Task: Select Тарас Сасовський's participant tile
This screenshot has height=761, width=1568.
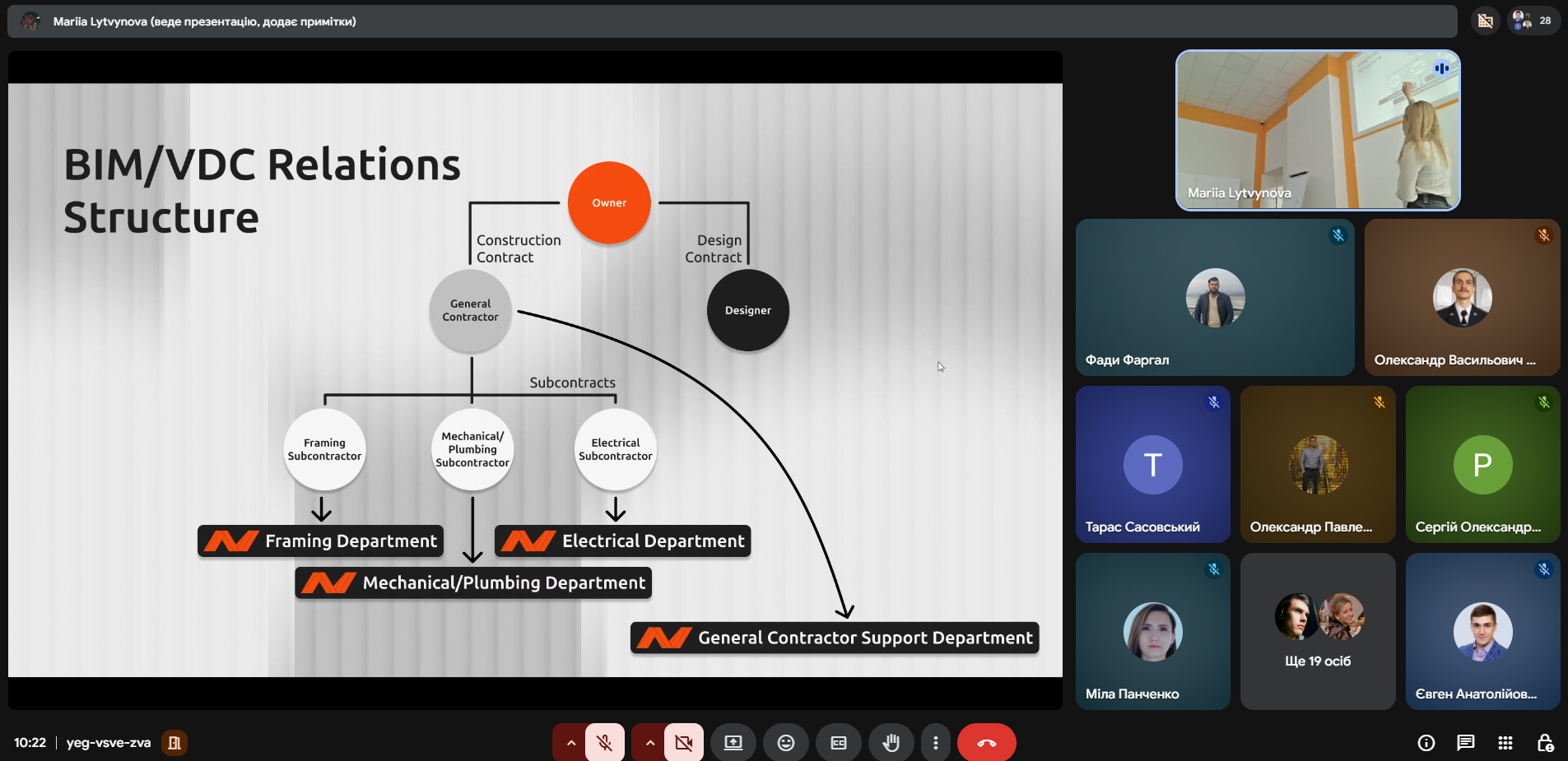Action: tap(1152, 464)
